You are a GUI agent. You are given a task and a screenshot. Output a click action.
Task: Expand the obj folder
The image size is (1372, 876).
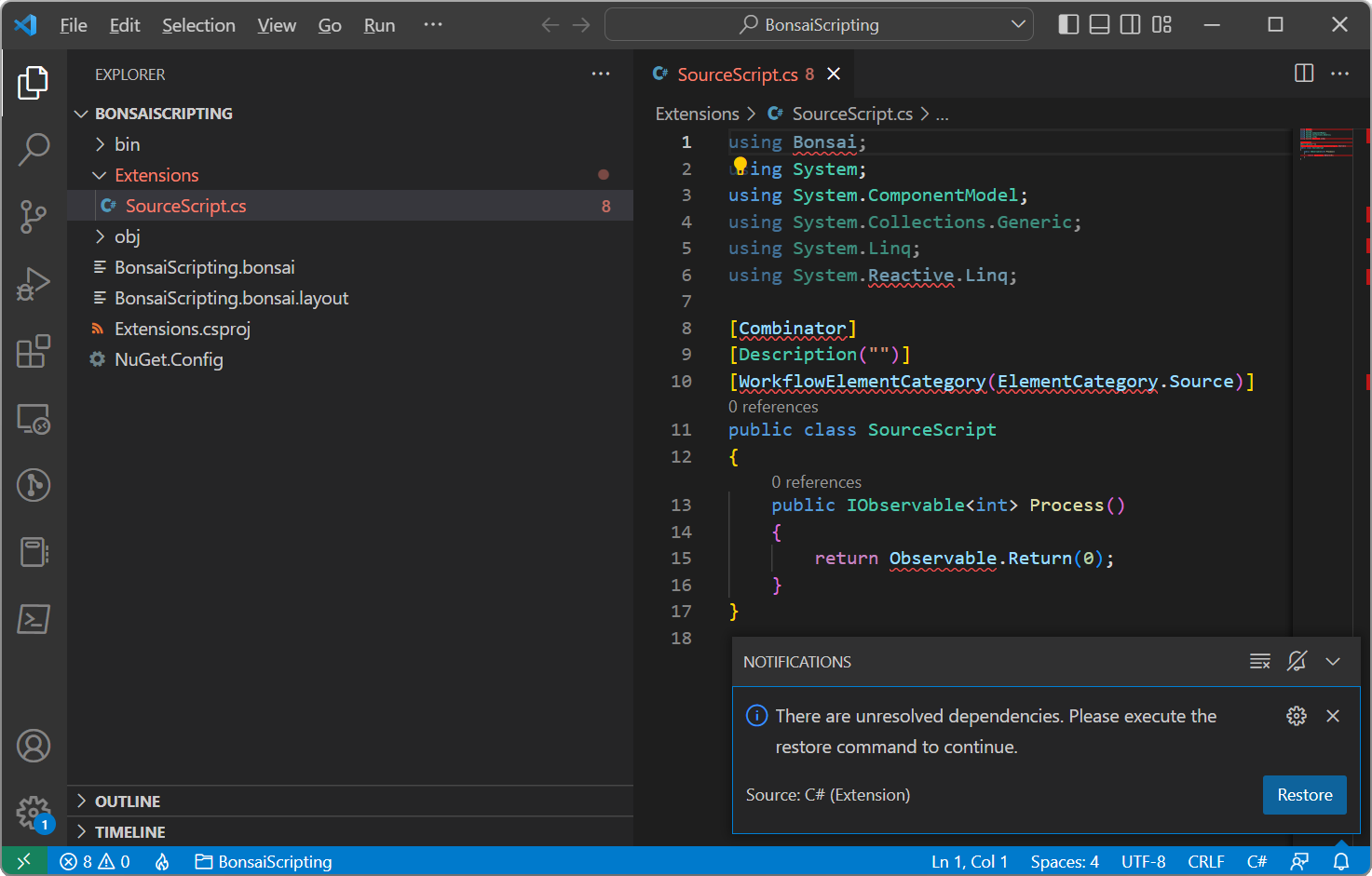click(350, 236)
